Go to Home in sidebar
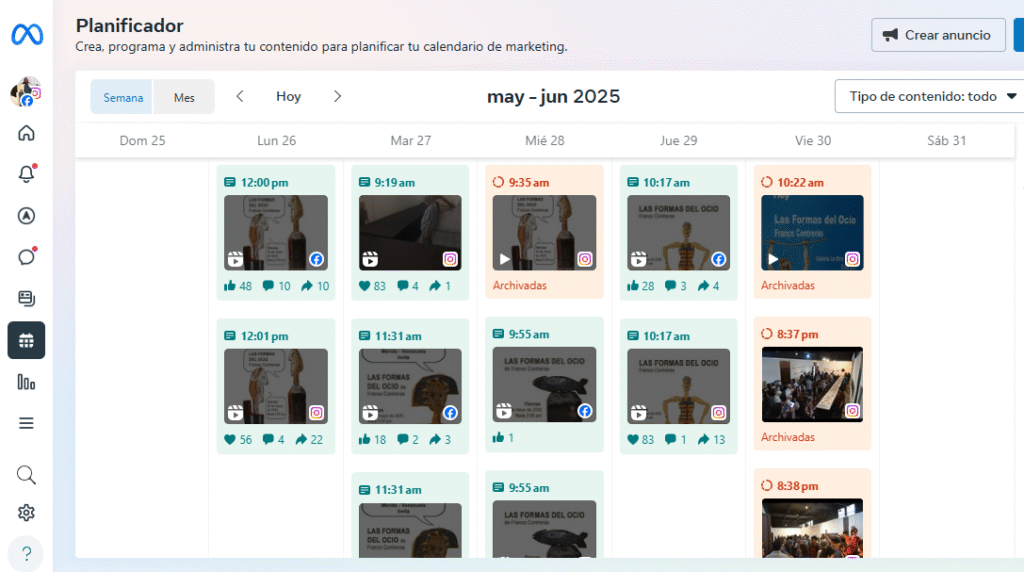 click(x=26, y=133)
